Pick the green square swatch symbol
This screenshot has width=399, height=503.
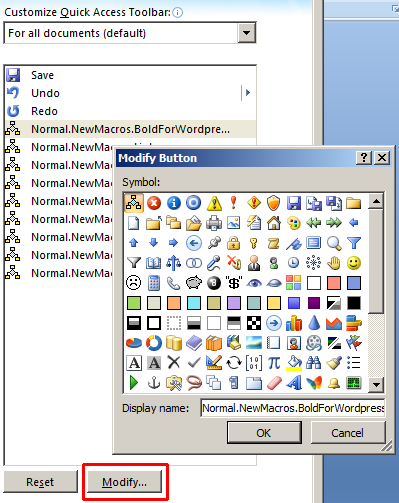(134, 303)
